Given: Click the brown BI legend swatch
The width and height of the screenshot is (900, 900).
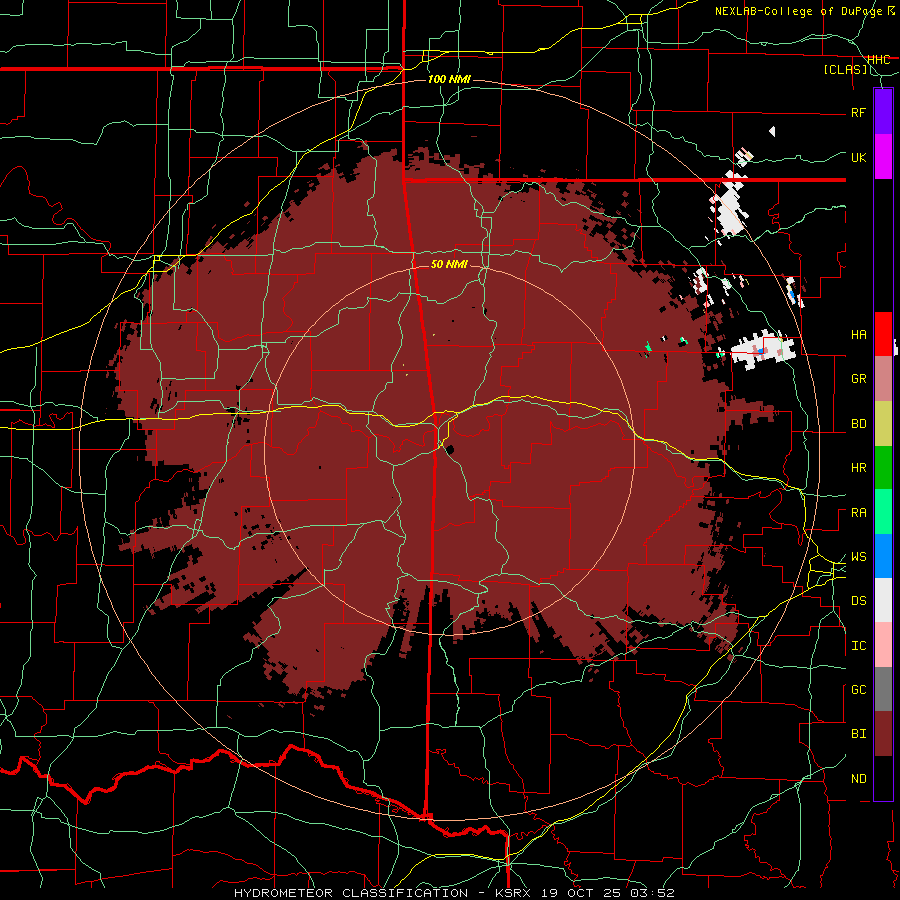Looking at the screenshot, I should (883, 734).
